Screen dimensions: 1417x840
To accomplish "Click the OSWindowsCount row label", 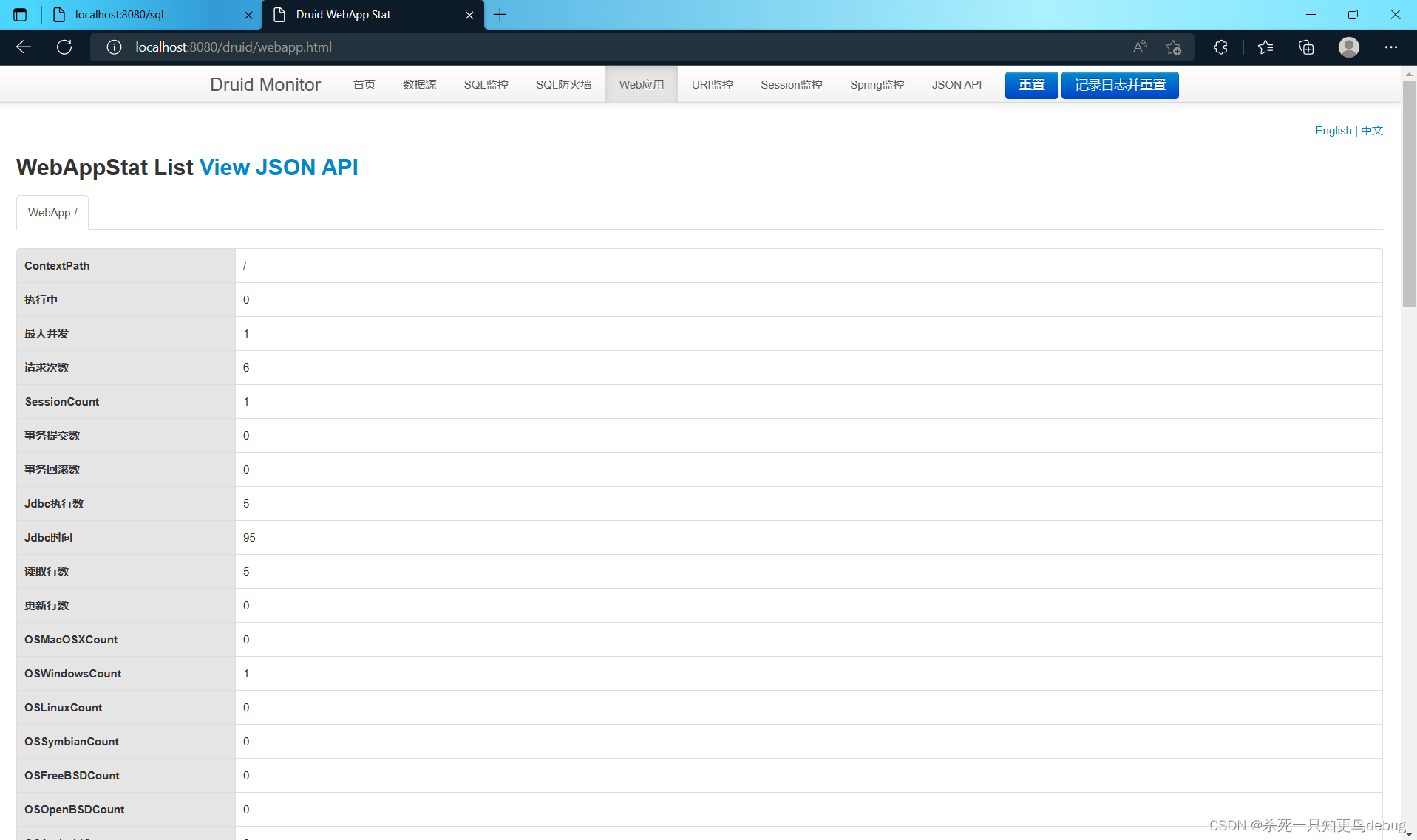I will tap(73, 674).
